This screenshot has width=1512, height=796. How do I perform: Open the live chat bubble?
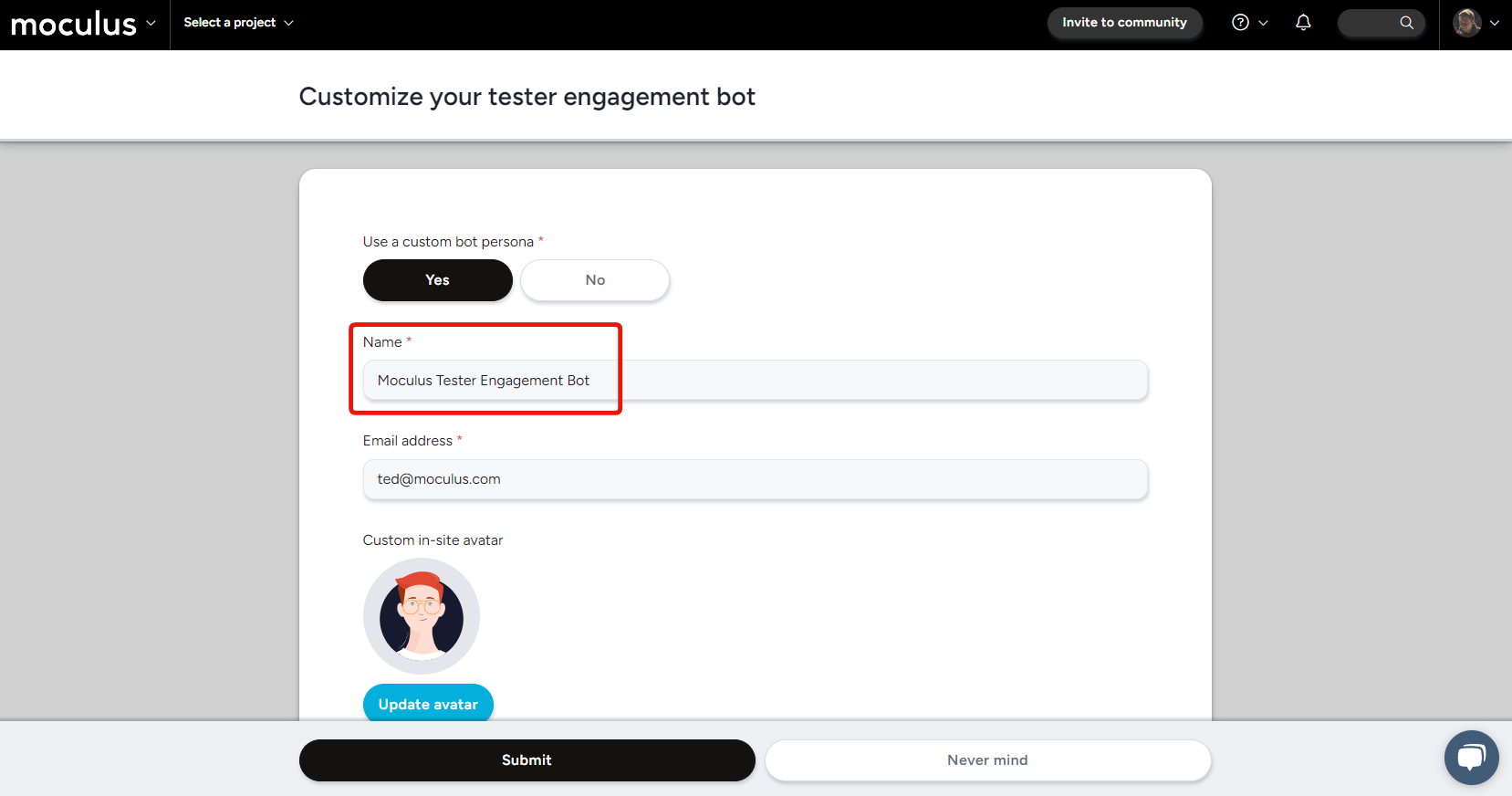click(1471, 758)
